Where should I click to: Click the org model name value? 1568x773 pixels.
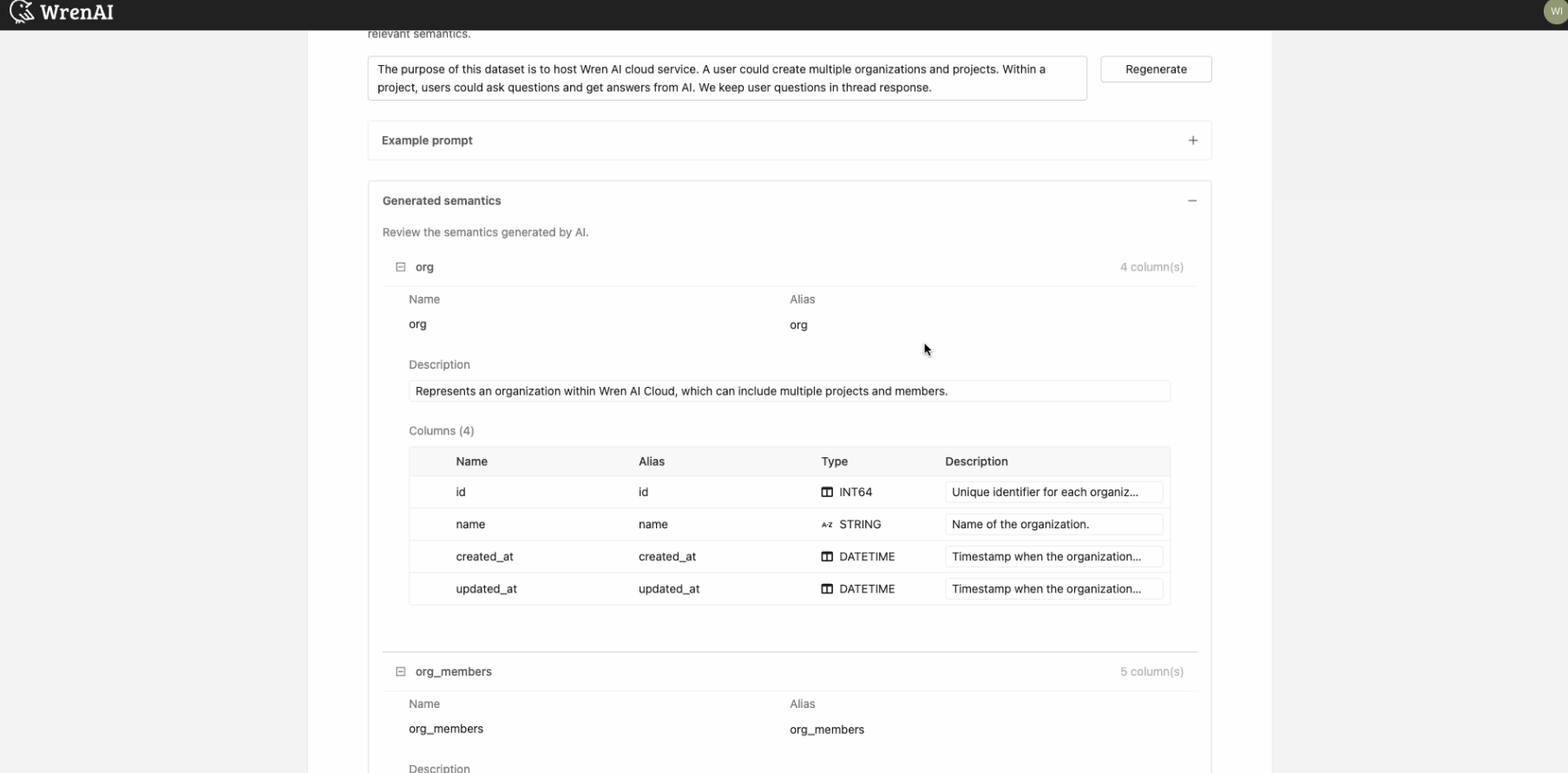[x=417, y=324]
